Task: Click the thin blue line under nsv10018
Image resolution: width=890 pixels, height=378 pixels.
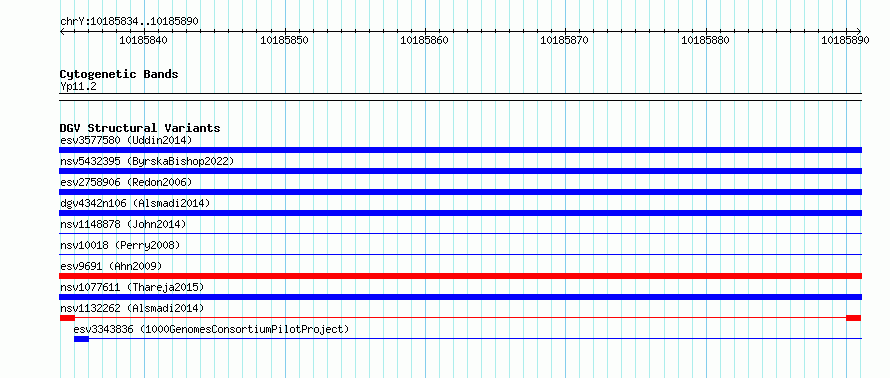Action: [460, 254]
